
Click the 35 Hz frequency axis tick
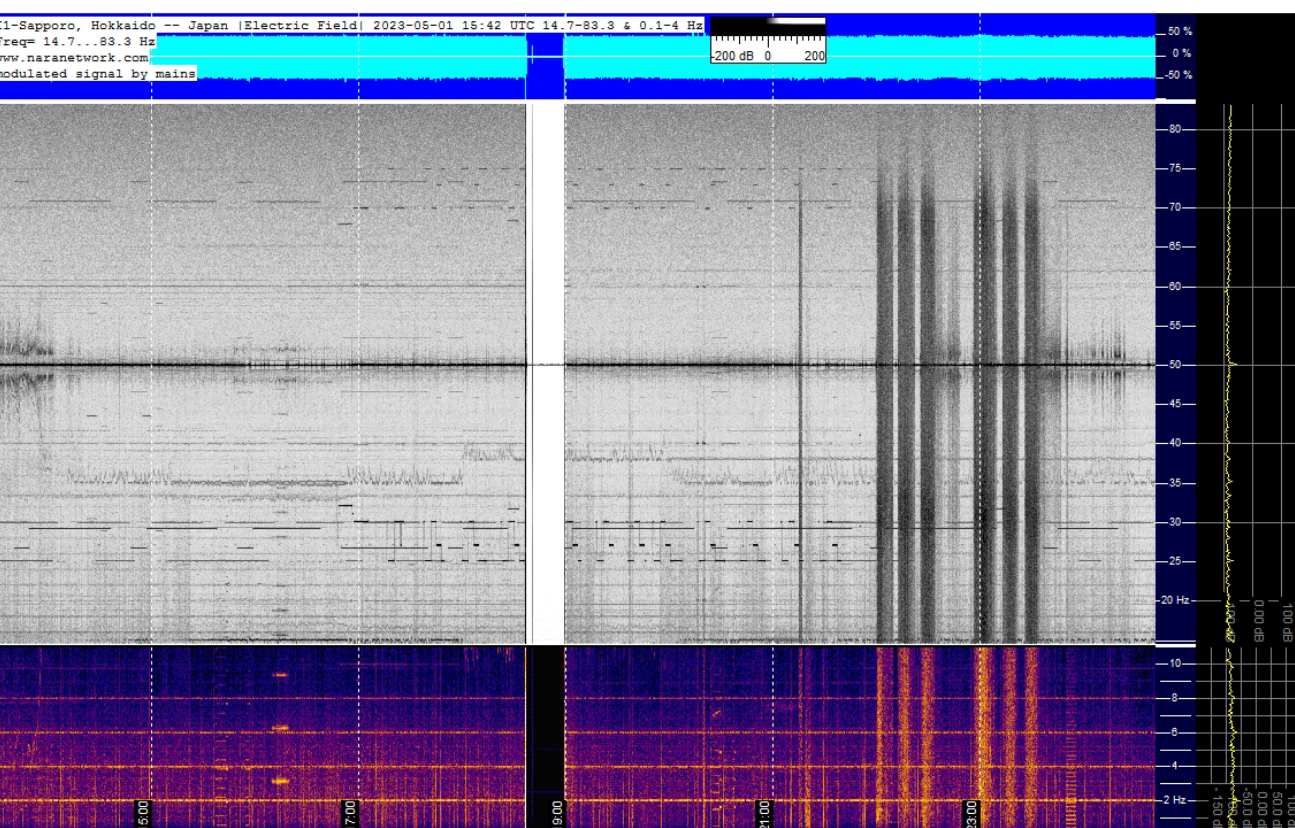pyautogui.click(x=1176, y=483)
